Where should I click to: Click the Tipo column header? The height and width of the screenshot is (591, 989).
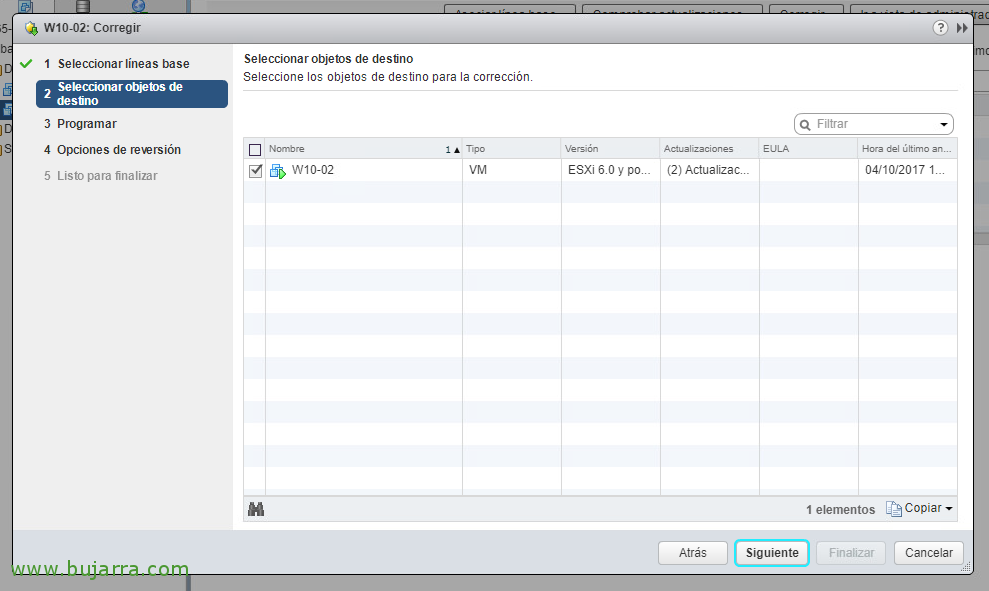pos(512,149)
